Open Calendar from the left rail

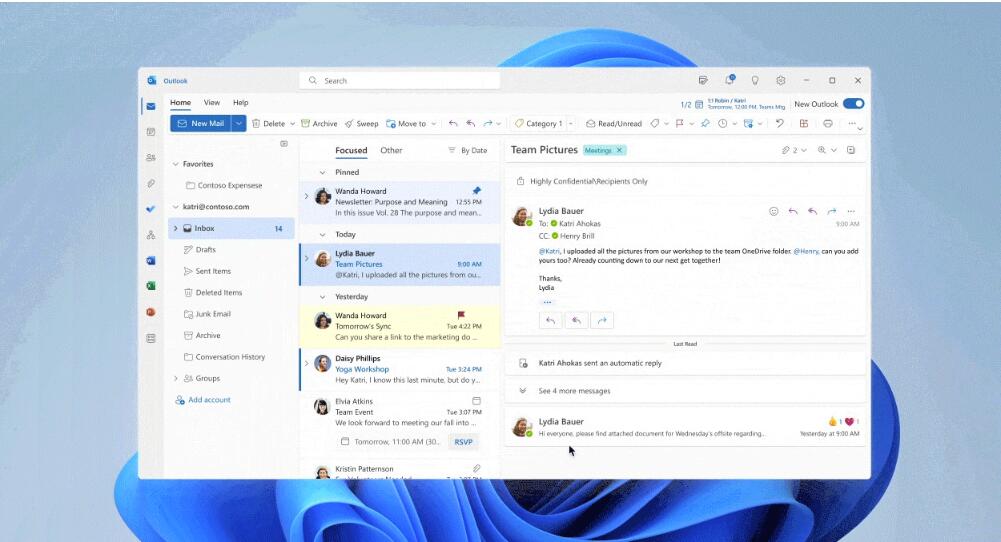point(151,132)
